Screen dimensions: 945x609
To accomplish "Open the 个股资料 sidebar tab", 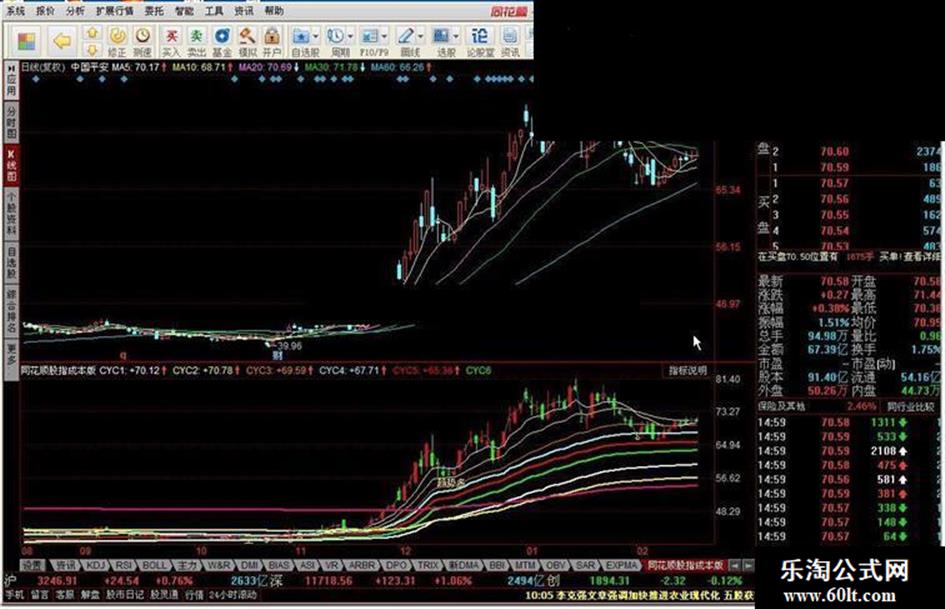I will (11, 213).
